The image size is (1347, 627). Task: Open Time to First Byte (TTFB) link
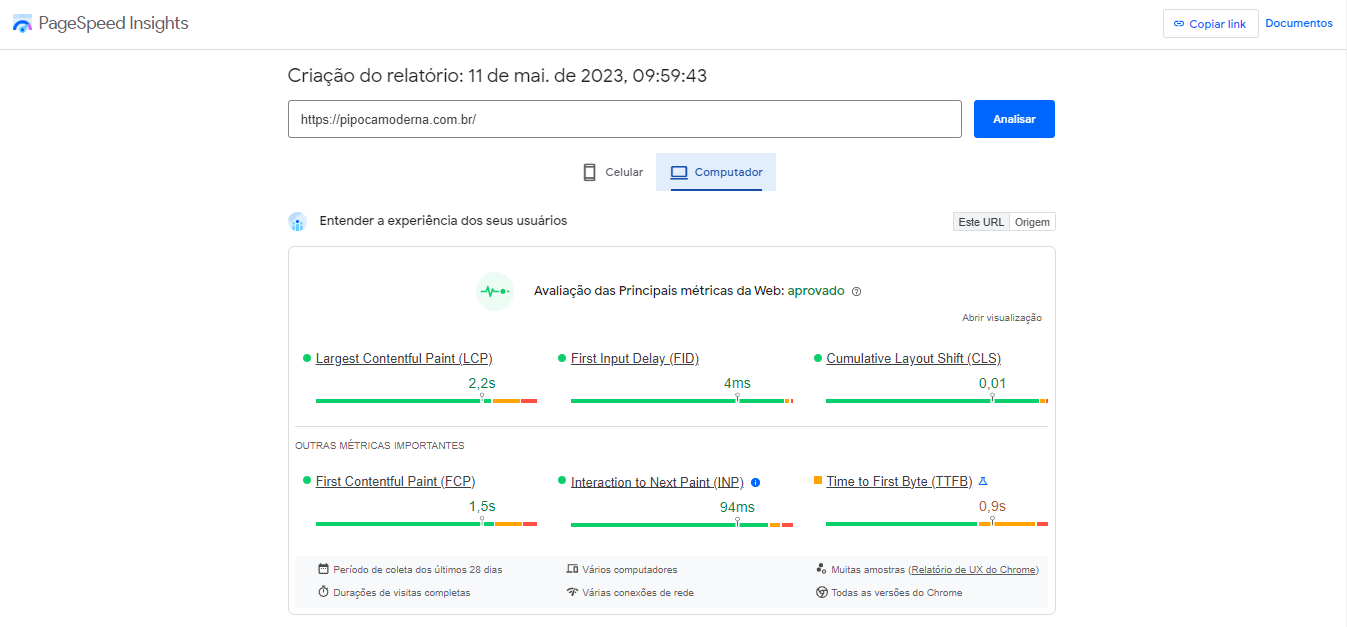point(899,481)
